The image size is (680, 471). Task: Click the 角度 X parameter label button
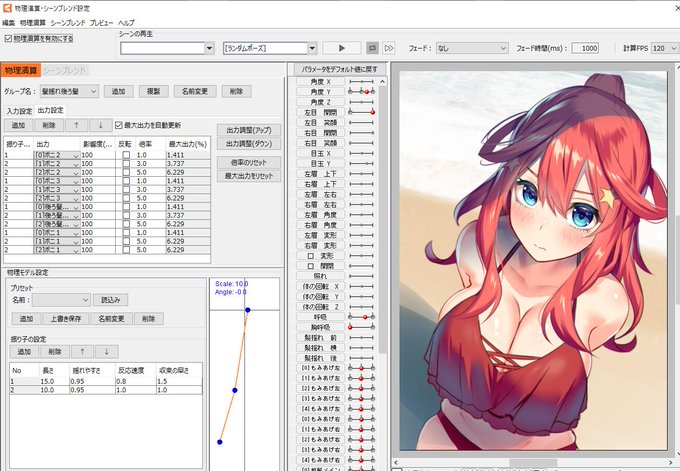pyautogui.click(x=320, y=82)
